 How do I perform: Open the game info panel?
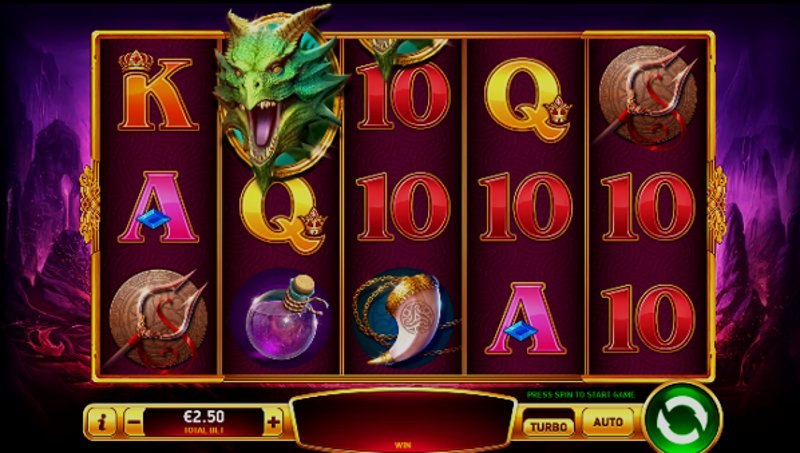click(101, 422)
